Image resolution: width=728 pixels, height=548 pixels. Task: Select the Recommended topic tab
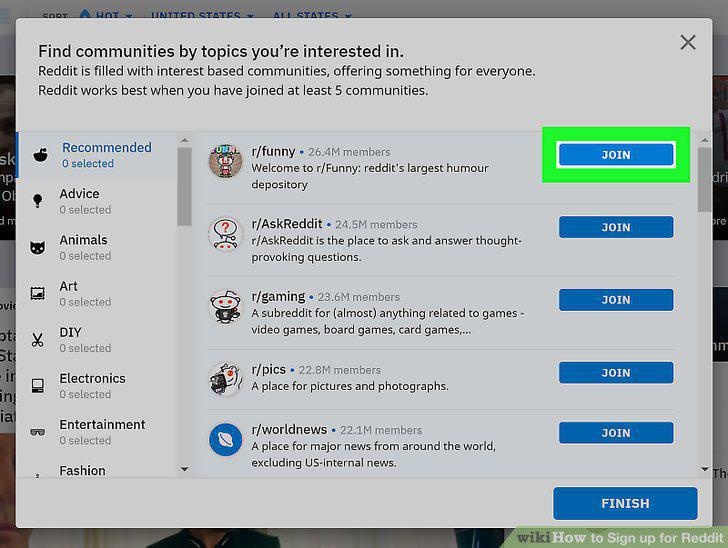[x=97, y=155]
